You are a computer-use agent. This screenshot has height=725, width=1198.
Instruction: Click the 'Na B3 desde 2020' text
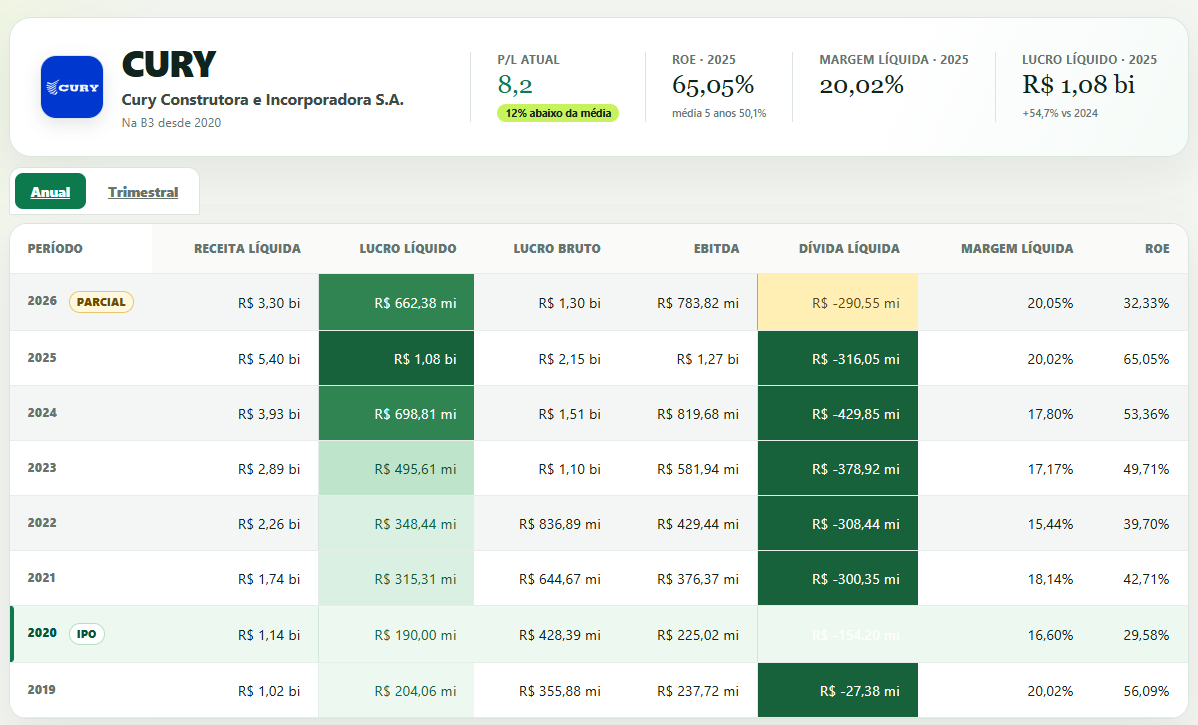coord(171,122)
